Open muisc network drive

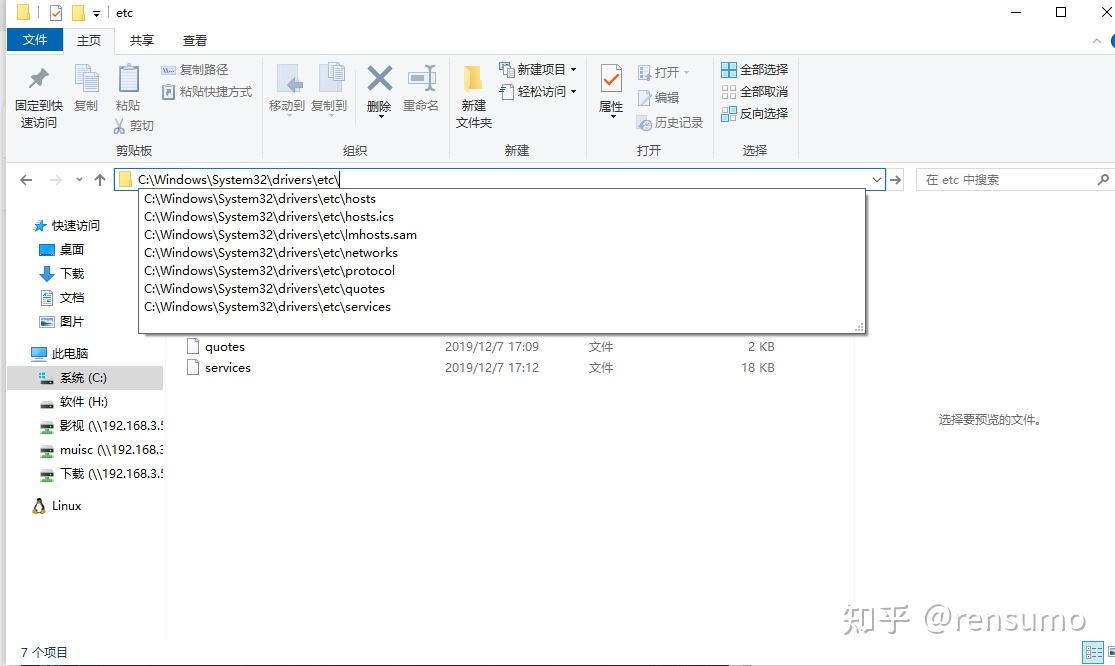point(101,450)
